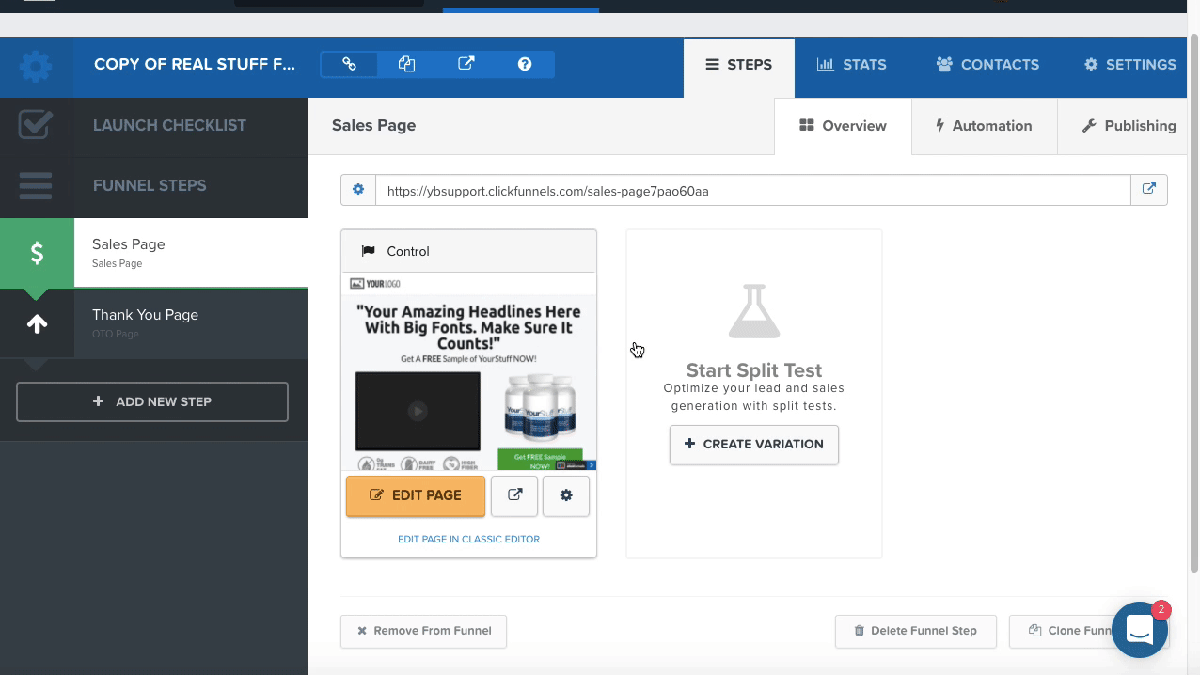Preview the Control page via its external link icon
This screenshot has width=1200, height=675.
click(514, 496)
